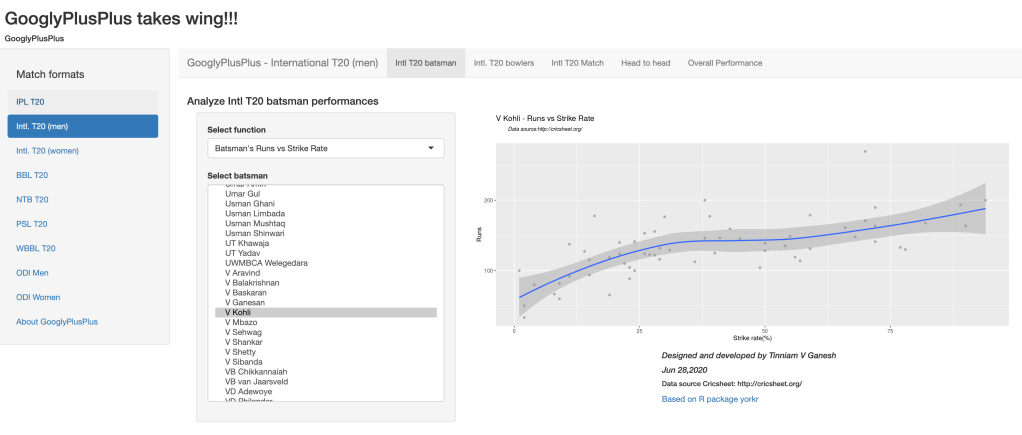This screenshot has height=435, width=1022.
Task: Open ODI Men format
Action: point(35,272)
